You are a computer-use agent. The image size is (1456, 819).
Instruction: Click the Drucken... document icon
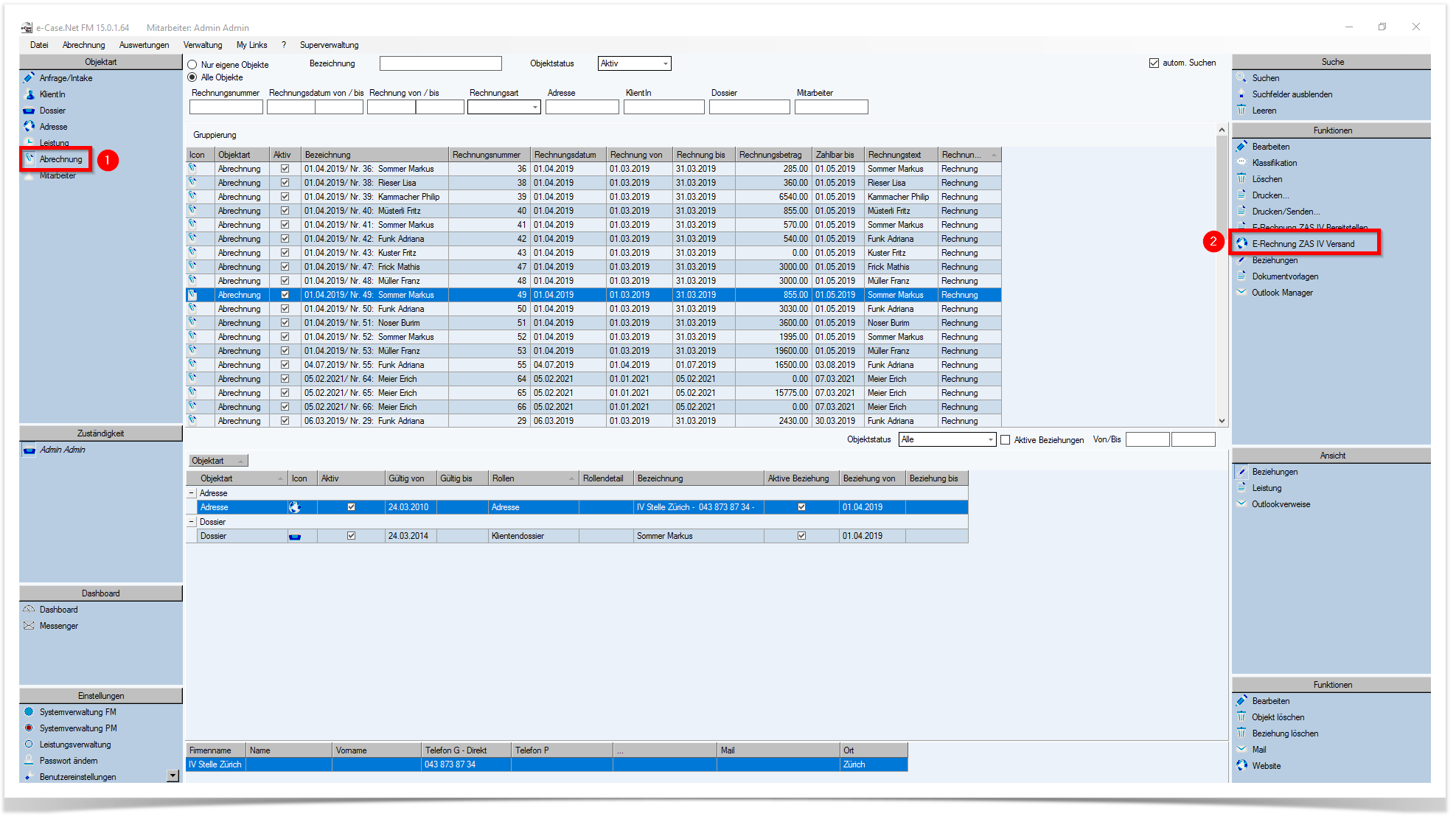pyautogui.click(x=1241, y=195)
